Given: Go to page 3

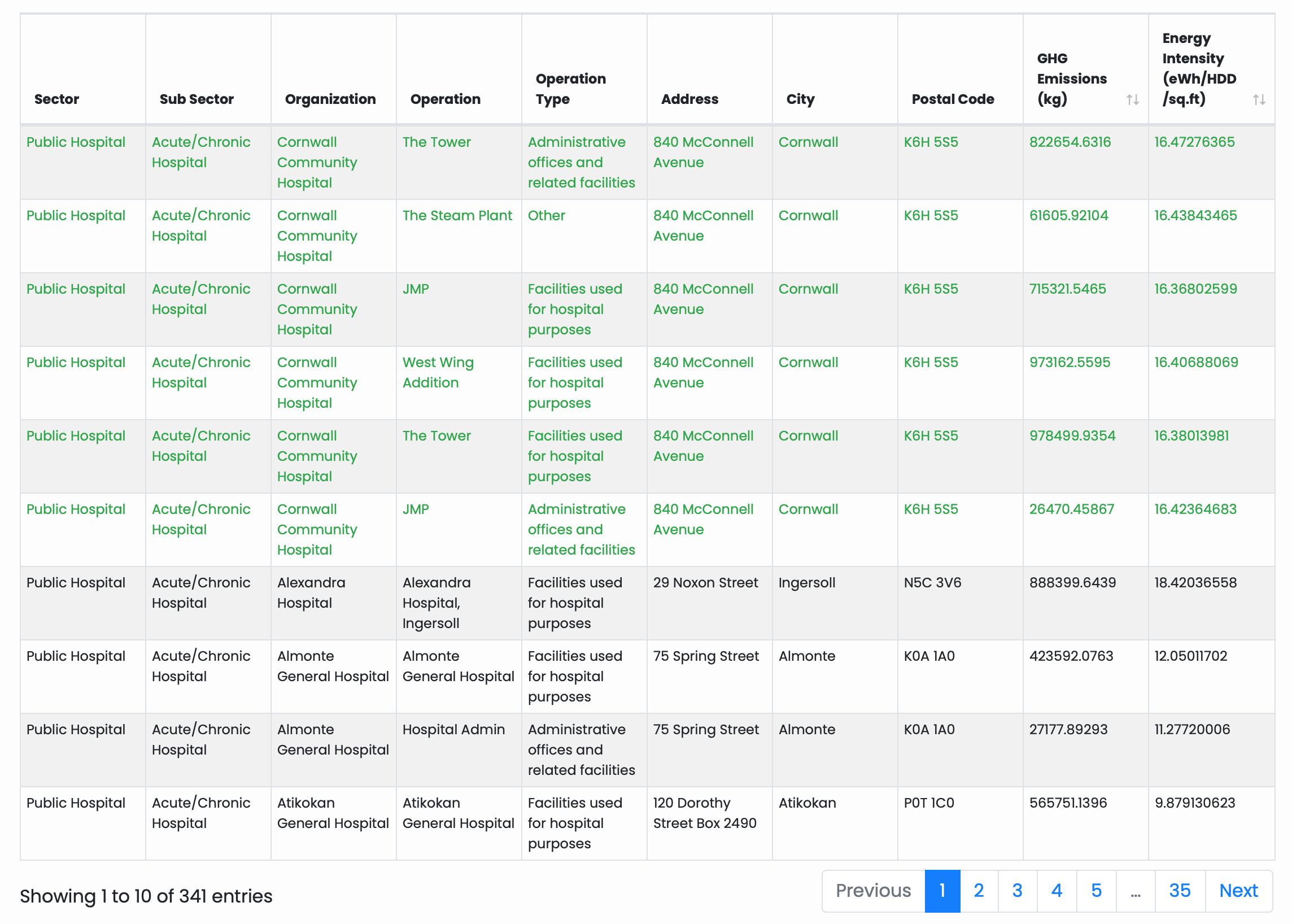Looking at the screenshot, I should pyautogui.click(x=1017, y=891).
